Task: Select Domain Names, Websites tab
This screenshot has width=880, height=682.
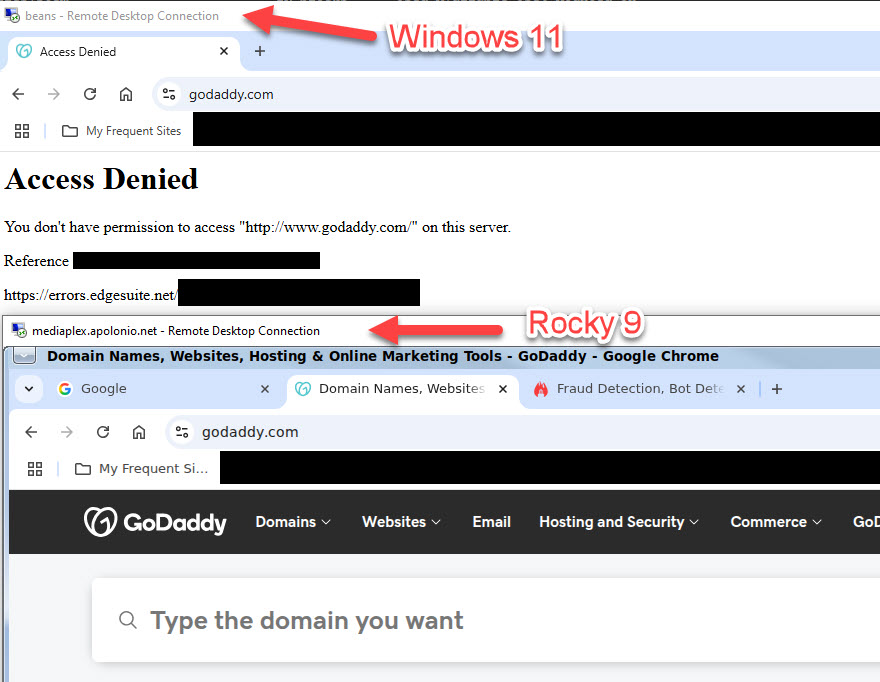Action: click(403, 389)
